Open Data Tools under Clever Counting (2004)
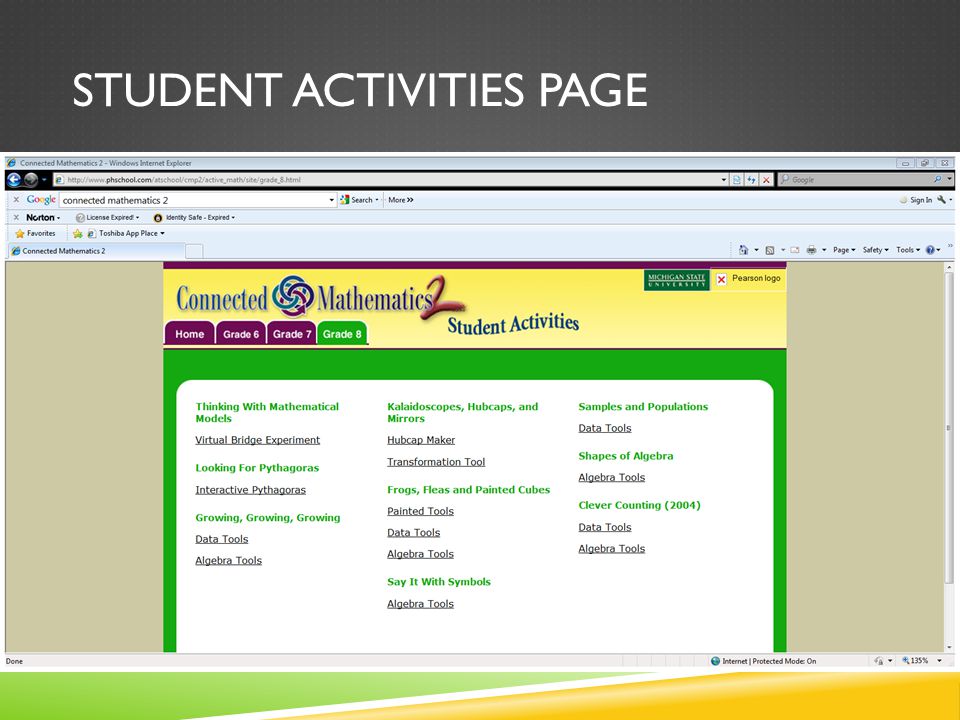 (605, 527)
